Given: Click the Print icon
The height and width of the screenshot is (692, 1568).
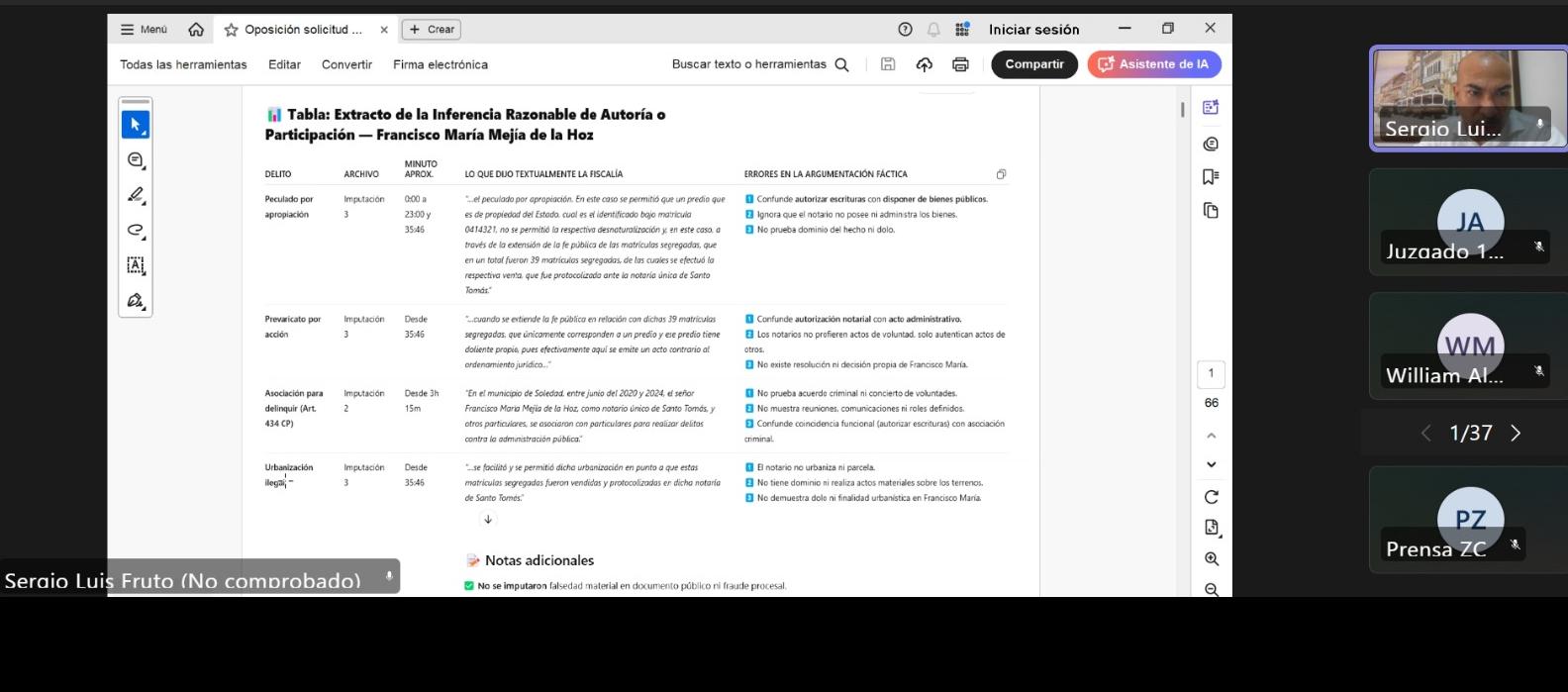Looking at the screenshot, I should click(x=959, y=64).
